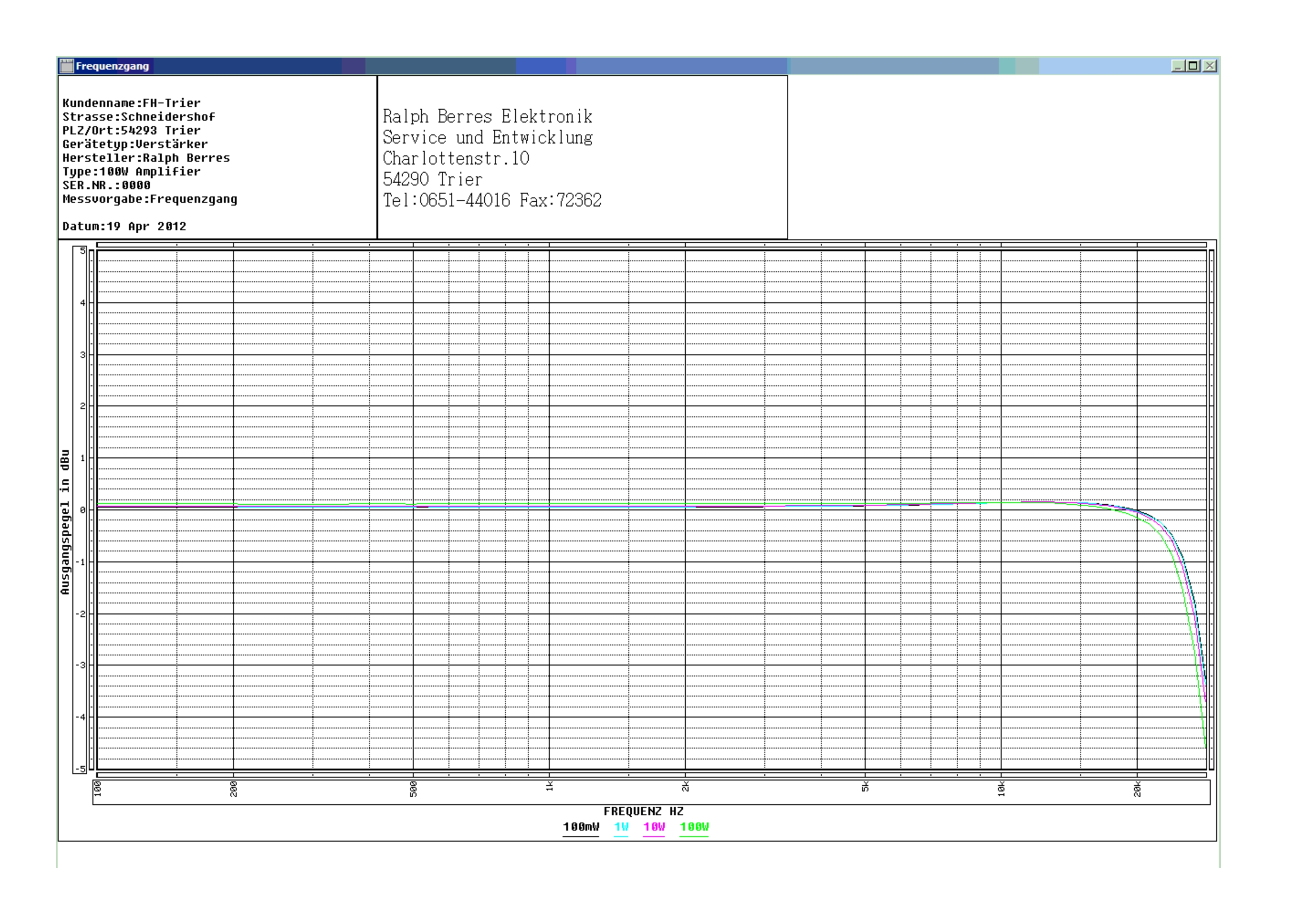Click the FREQUENZ HZ axis title

pos(643,811)
